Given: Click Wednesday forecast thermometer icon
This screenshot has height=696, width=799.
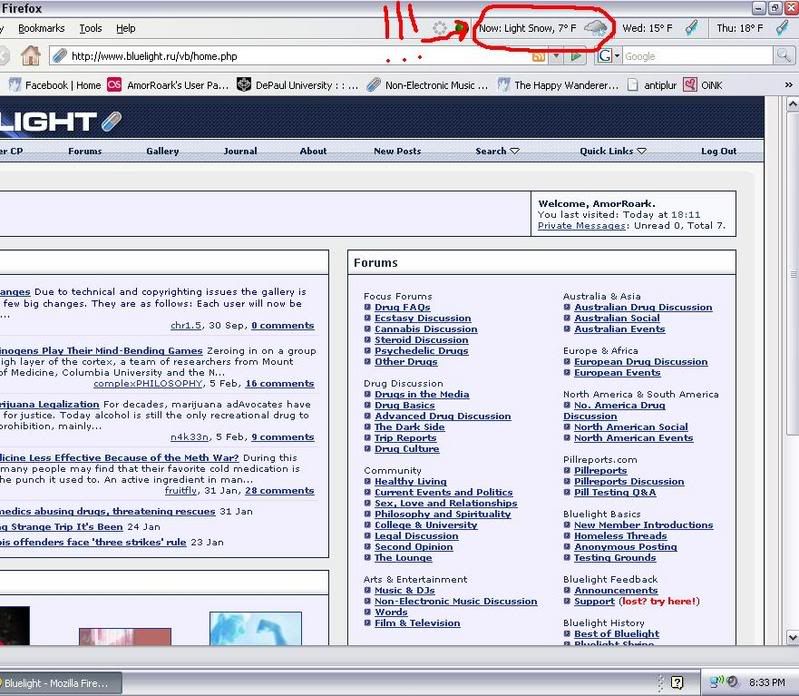Looking at the screenshot, I should 691,28.
